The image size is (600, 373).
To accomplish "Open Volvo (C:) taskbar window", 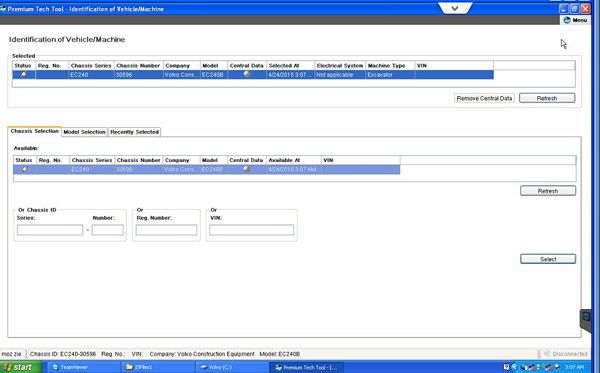I will (x=231, y=367).
